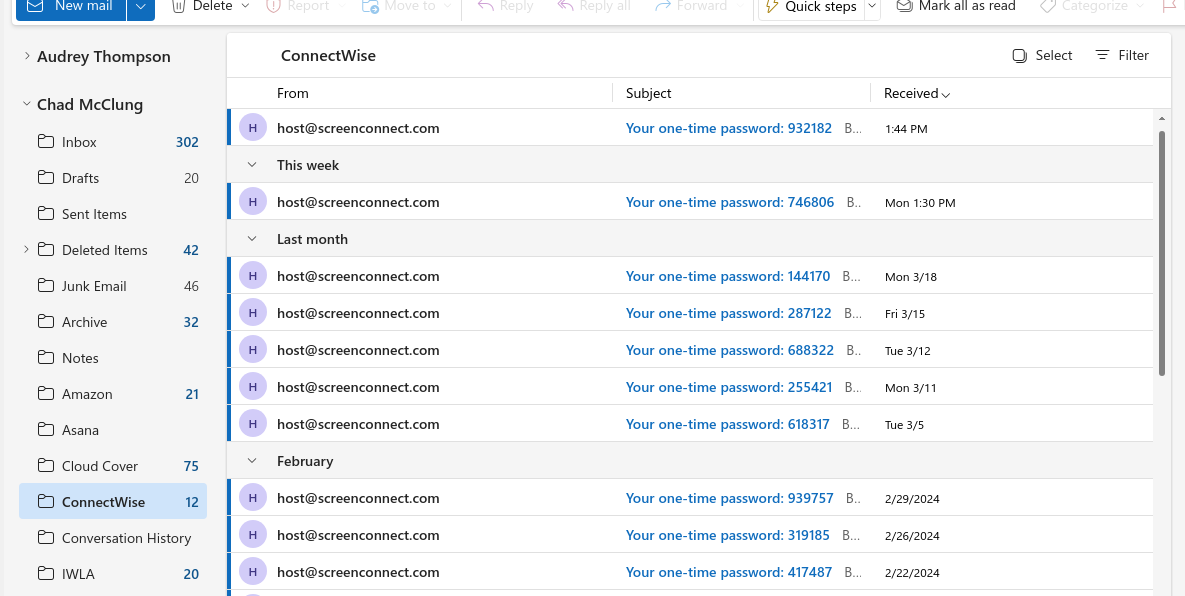Click the Junk Email folder icon
Image resolution: width=1185 pixels, height=596 pixels.
tap(46, 286)
